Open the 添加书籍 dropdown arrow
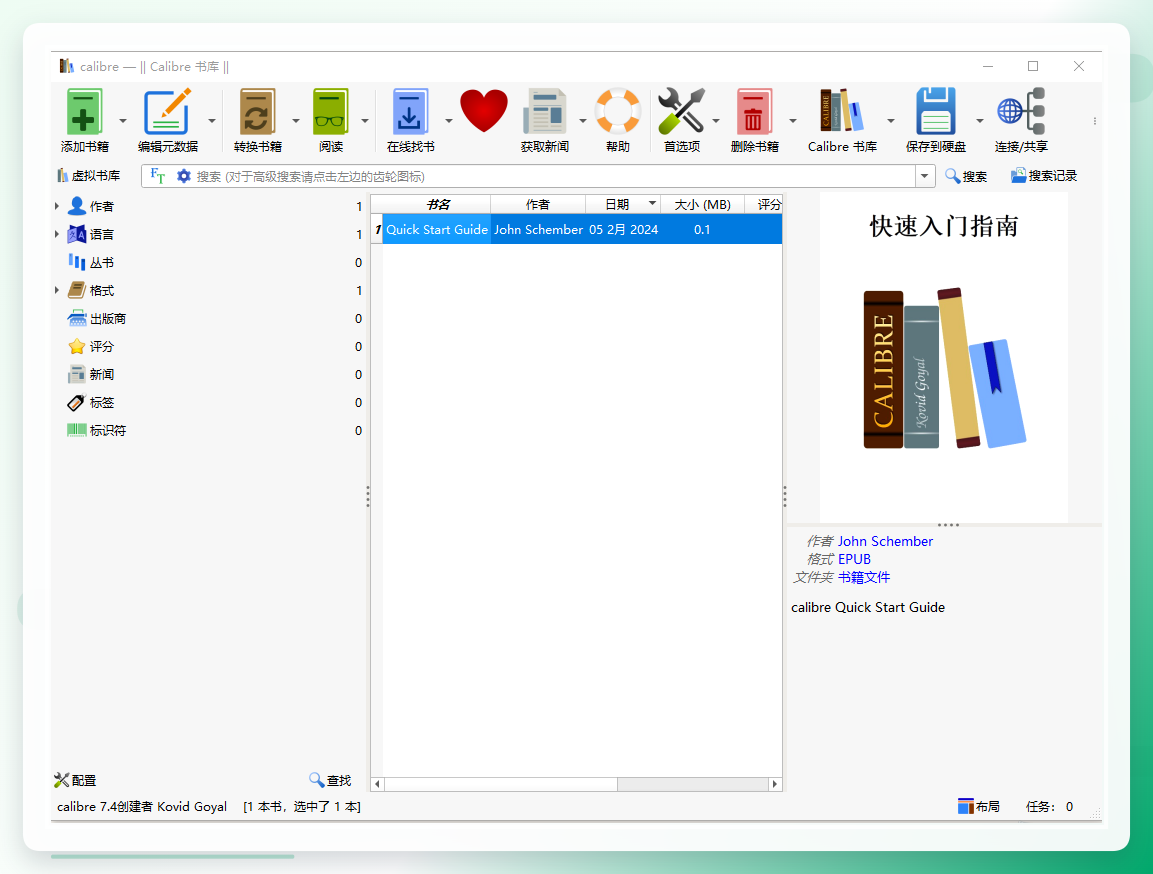 click(123, 121)
